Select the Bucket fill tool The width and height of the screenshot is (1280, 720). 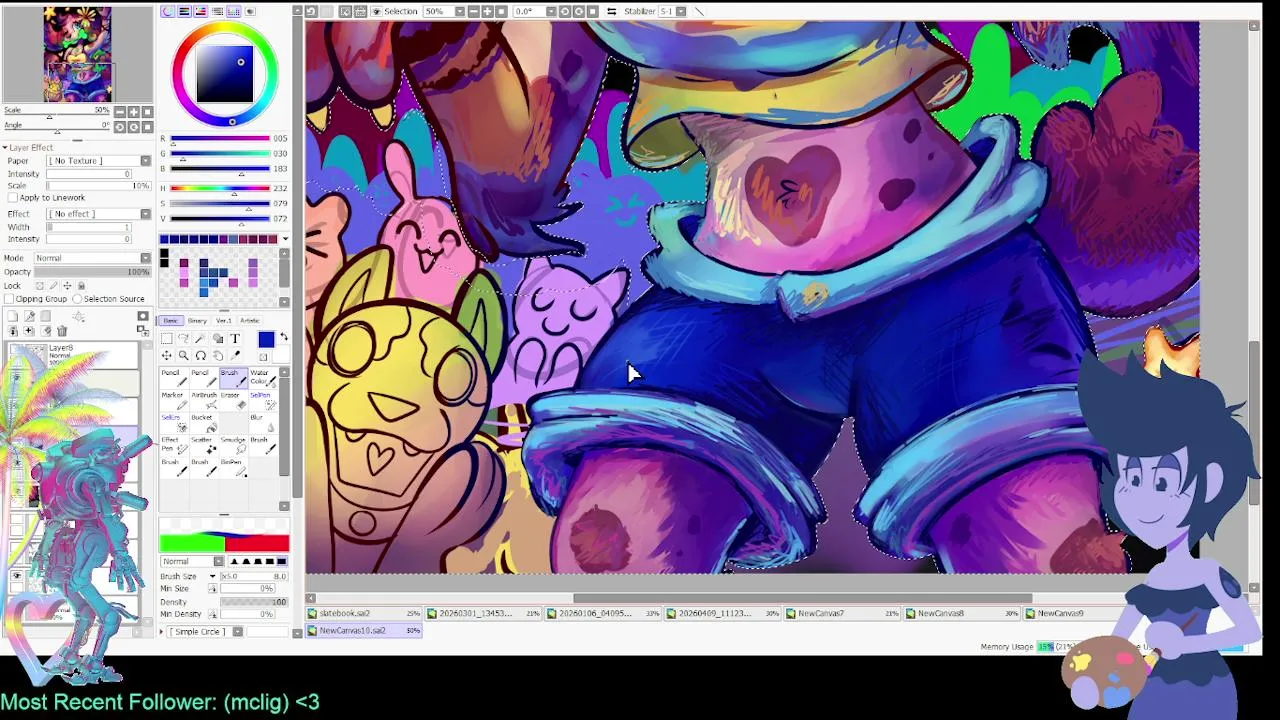[x=203, y=423]
